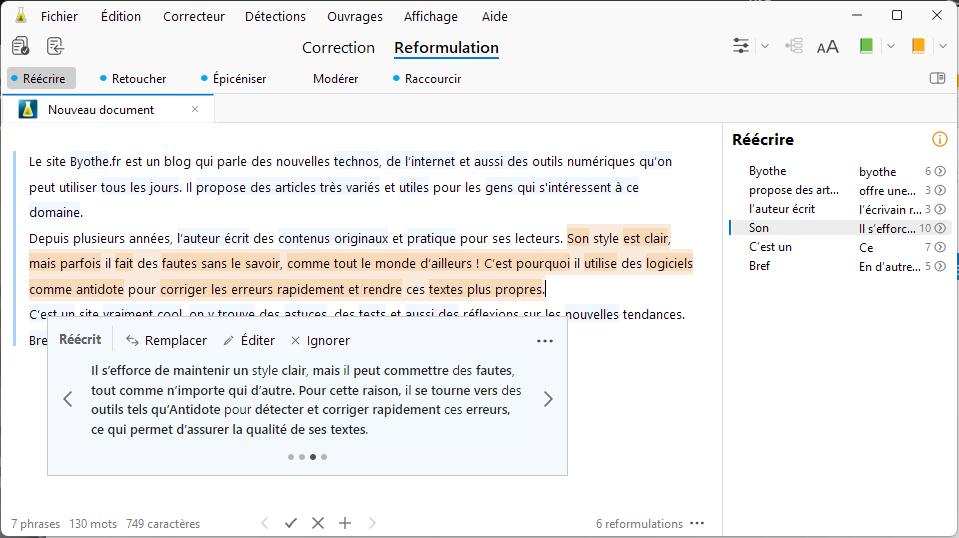
Task: Open the Fichier menu
Action: point(59,17)
